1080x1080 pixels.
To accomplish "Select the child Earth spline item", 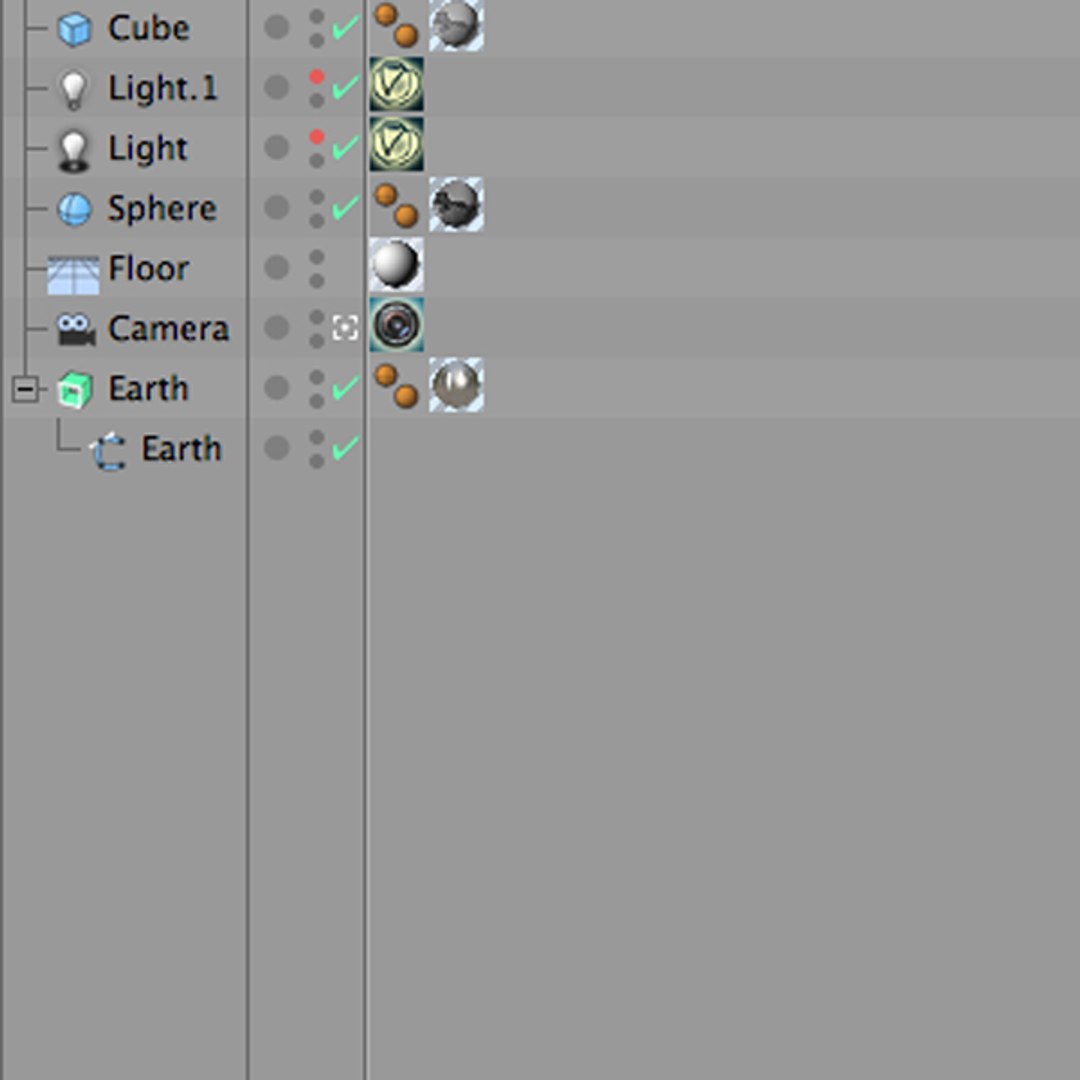I will [180, 449].
